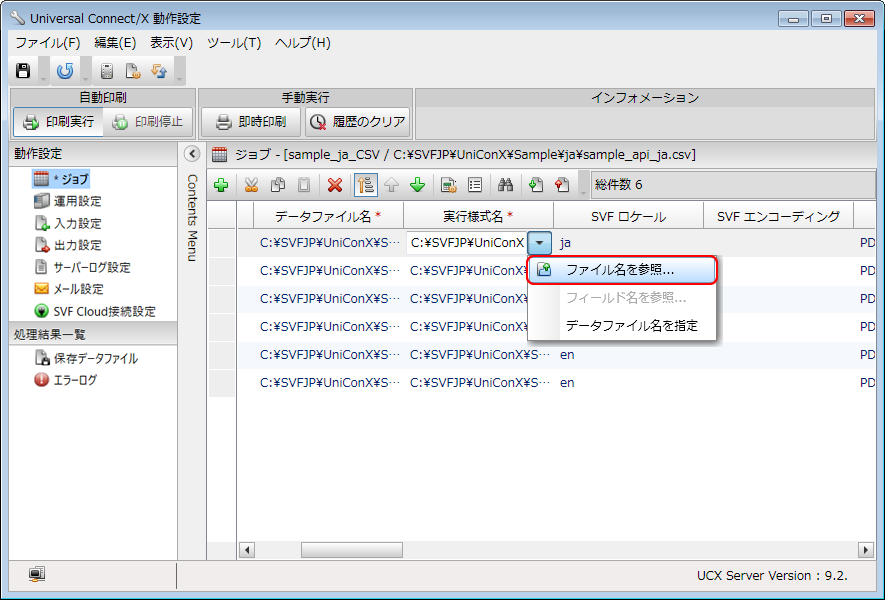Open 保存データファイル under 処理結果一覧
The height and width of the screenshot is (600, 885).
[x=86, y=358]
